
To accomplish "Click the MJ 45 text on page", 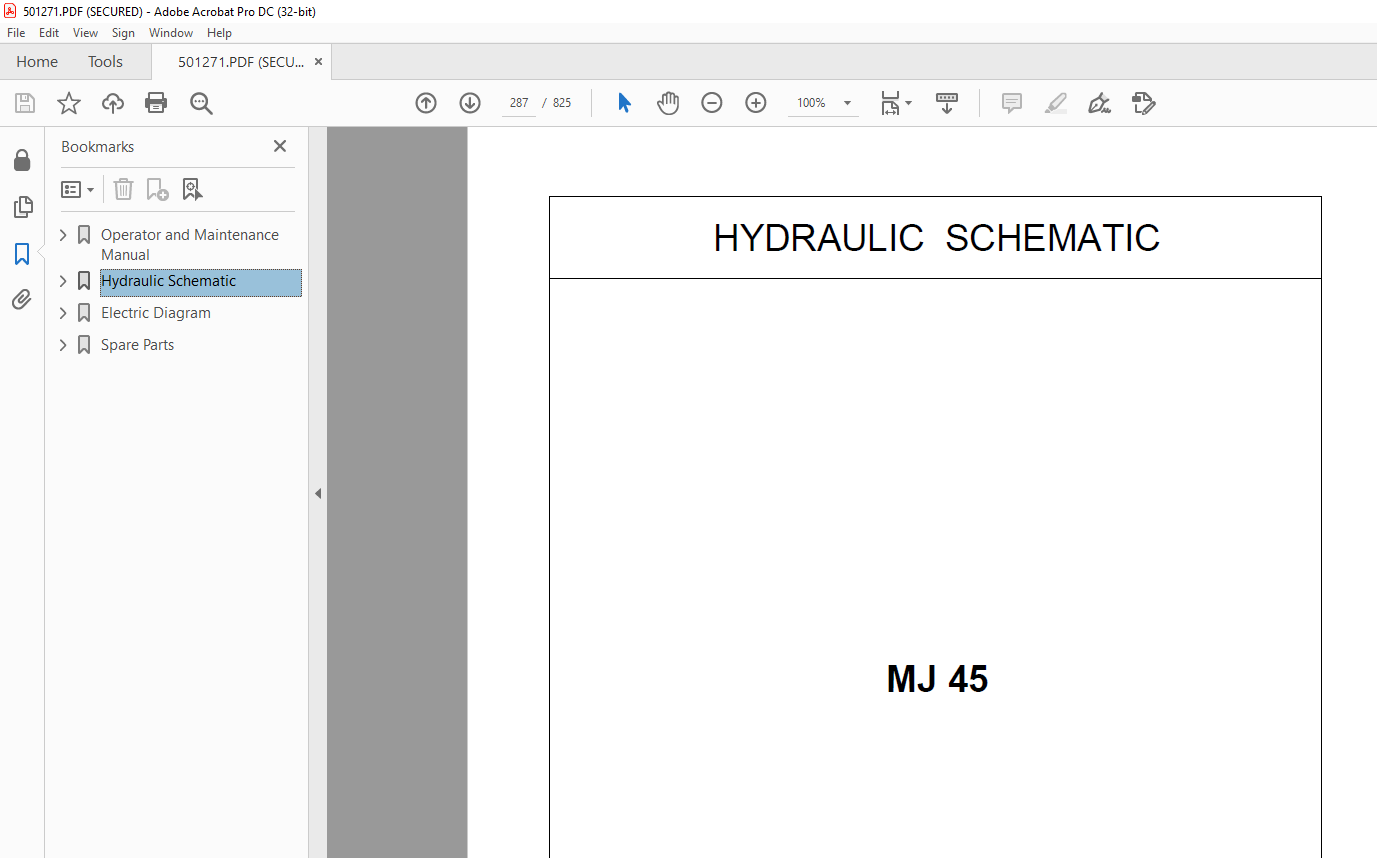I will point(937,679).
